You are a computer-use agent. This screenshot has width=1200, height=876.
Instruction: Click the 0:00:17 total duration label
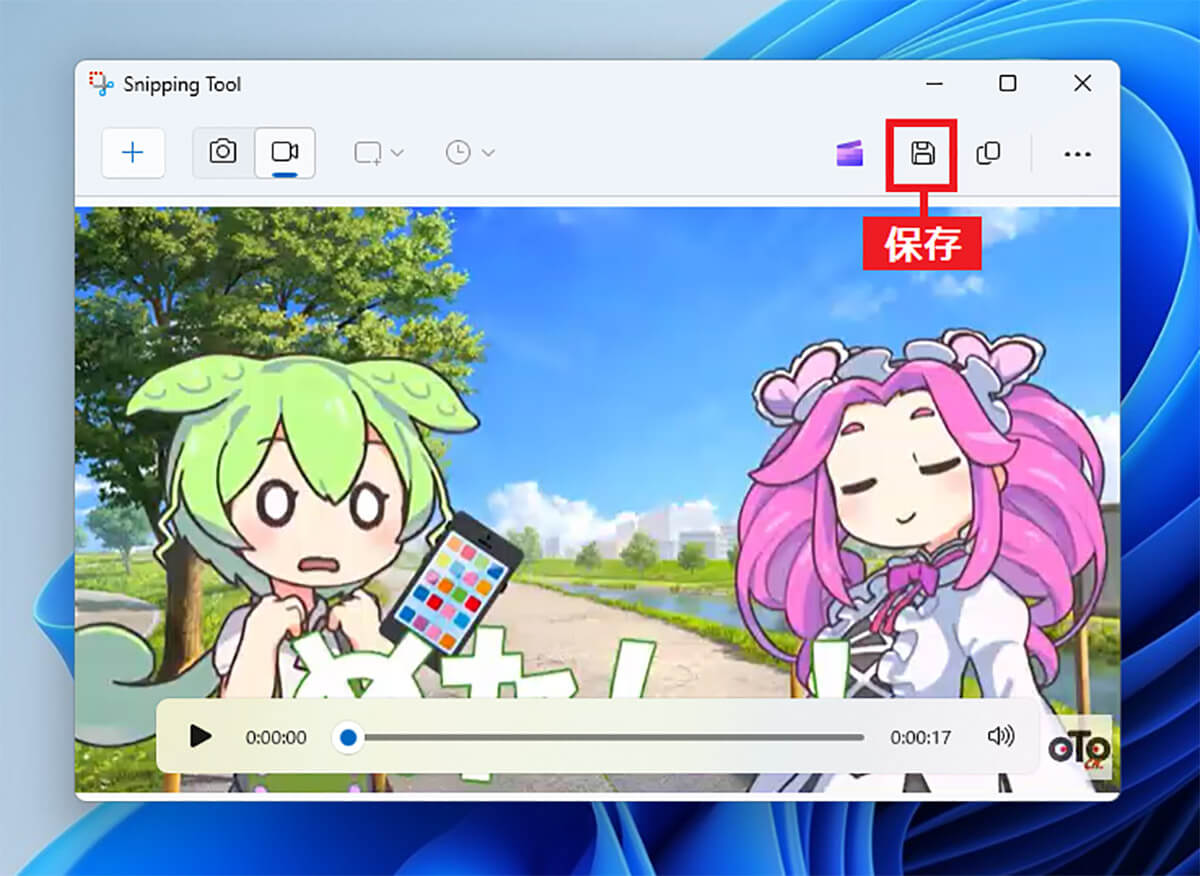tap(921, 738)
